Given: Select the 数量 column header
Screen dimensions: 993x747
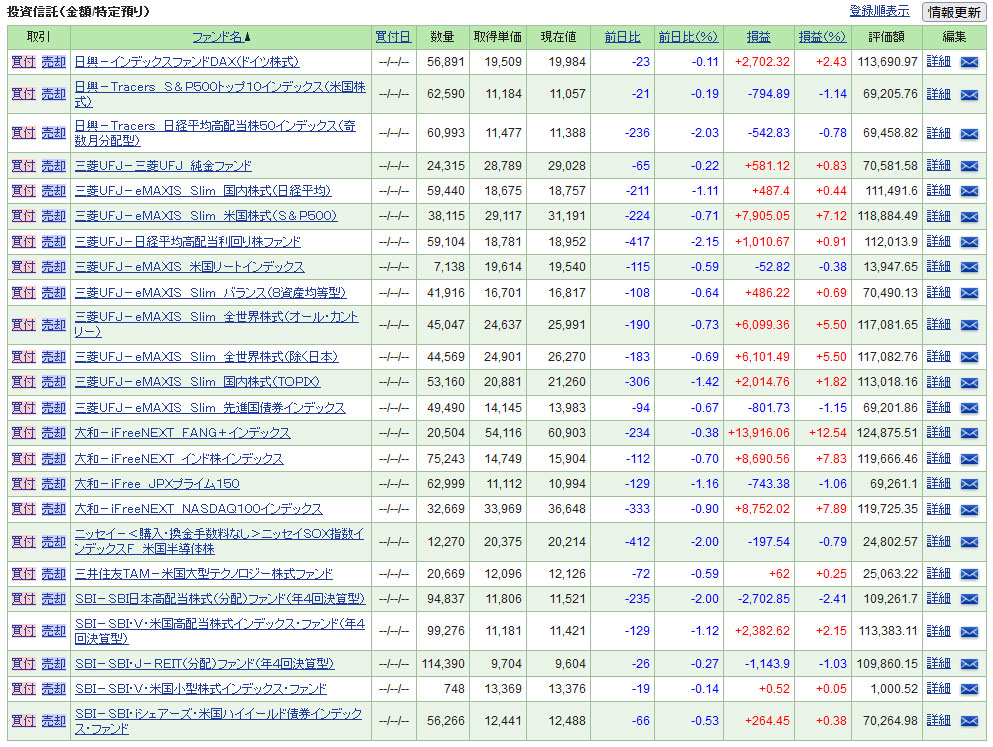Looking at the screenshot, I should coord(442,37).
